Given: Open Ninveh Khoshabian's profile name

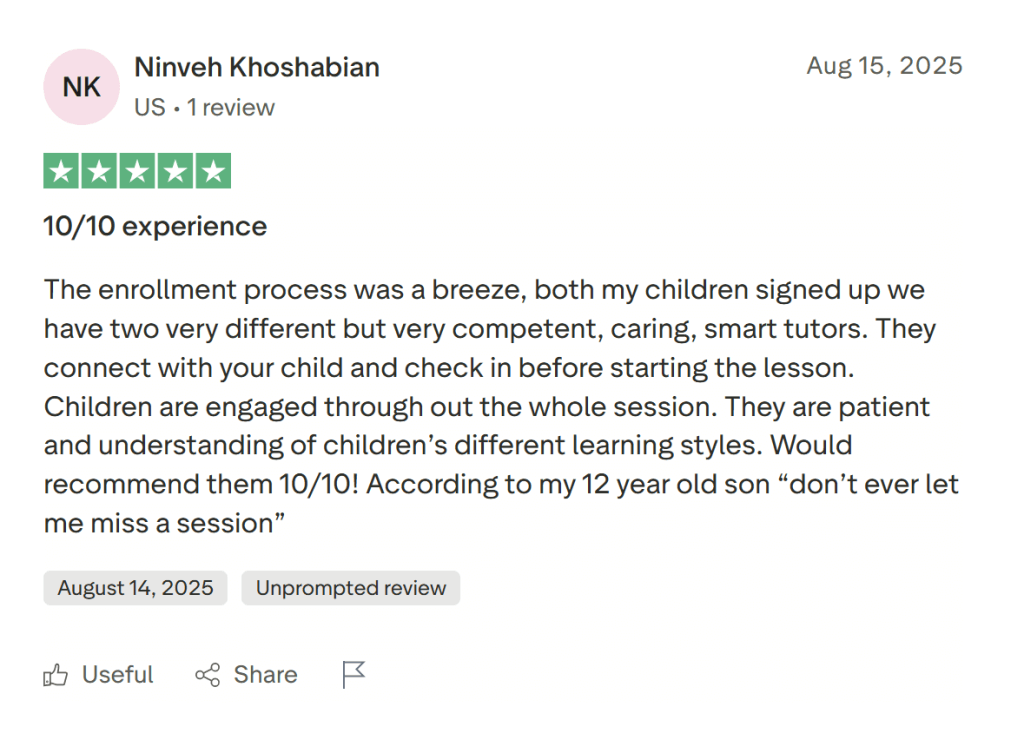Looking at the screenshot, I should point(257,68).
